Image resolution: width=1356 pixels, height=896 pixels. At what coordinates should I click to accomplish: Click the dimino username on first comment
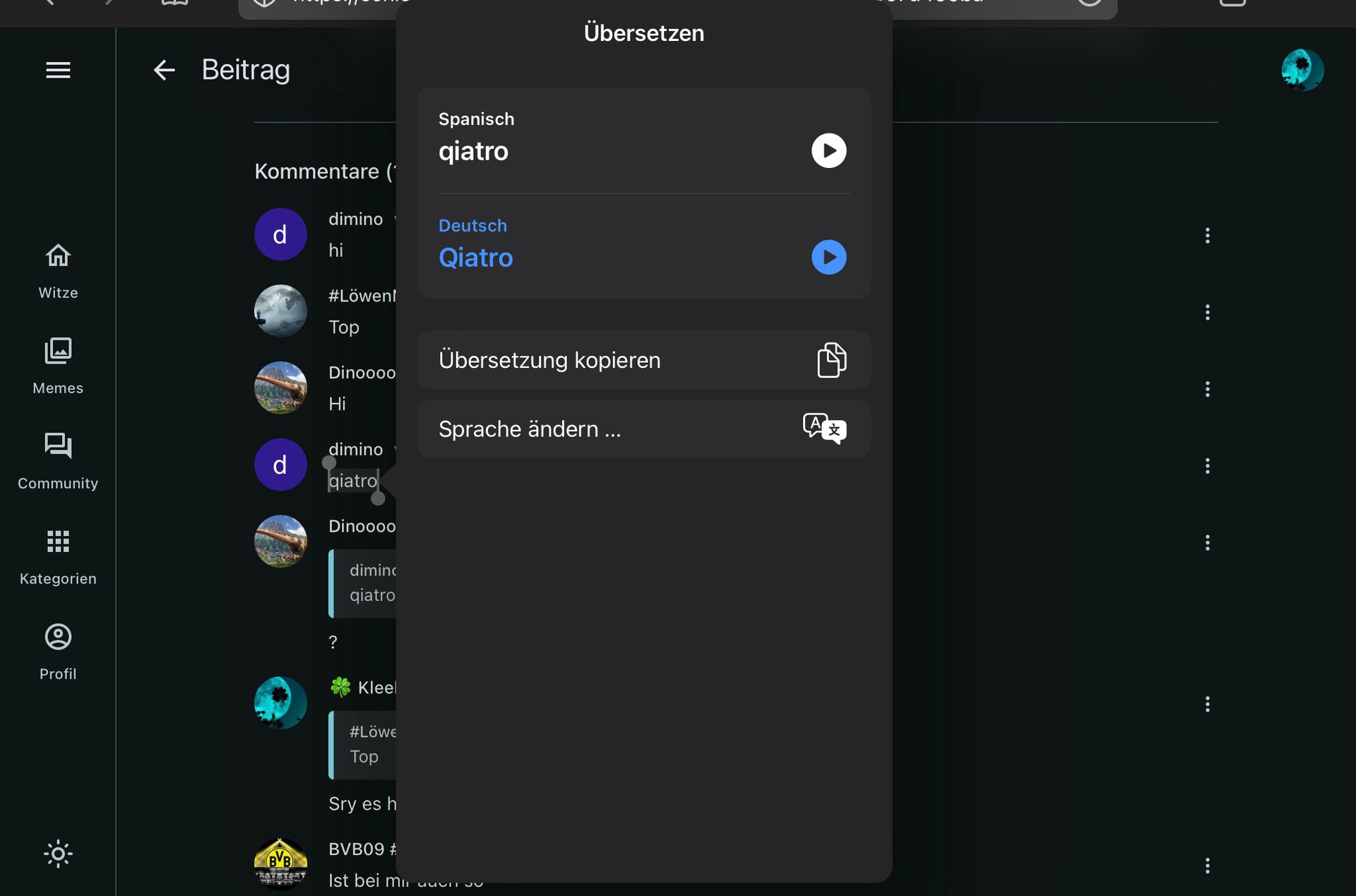point(355,219)
